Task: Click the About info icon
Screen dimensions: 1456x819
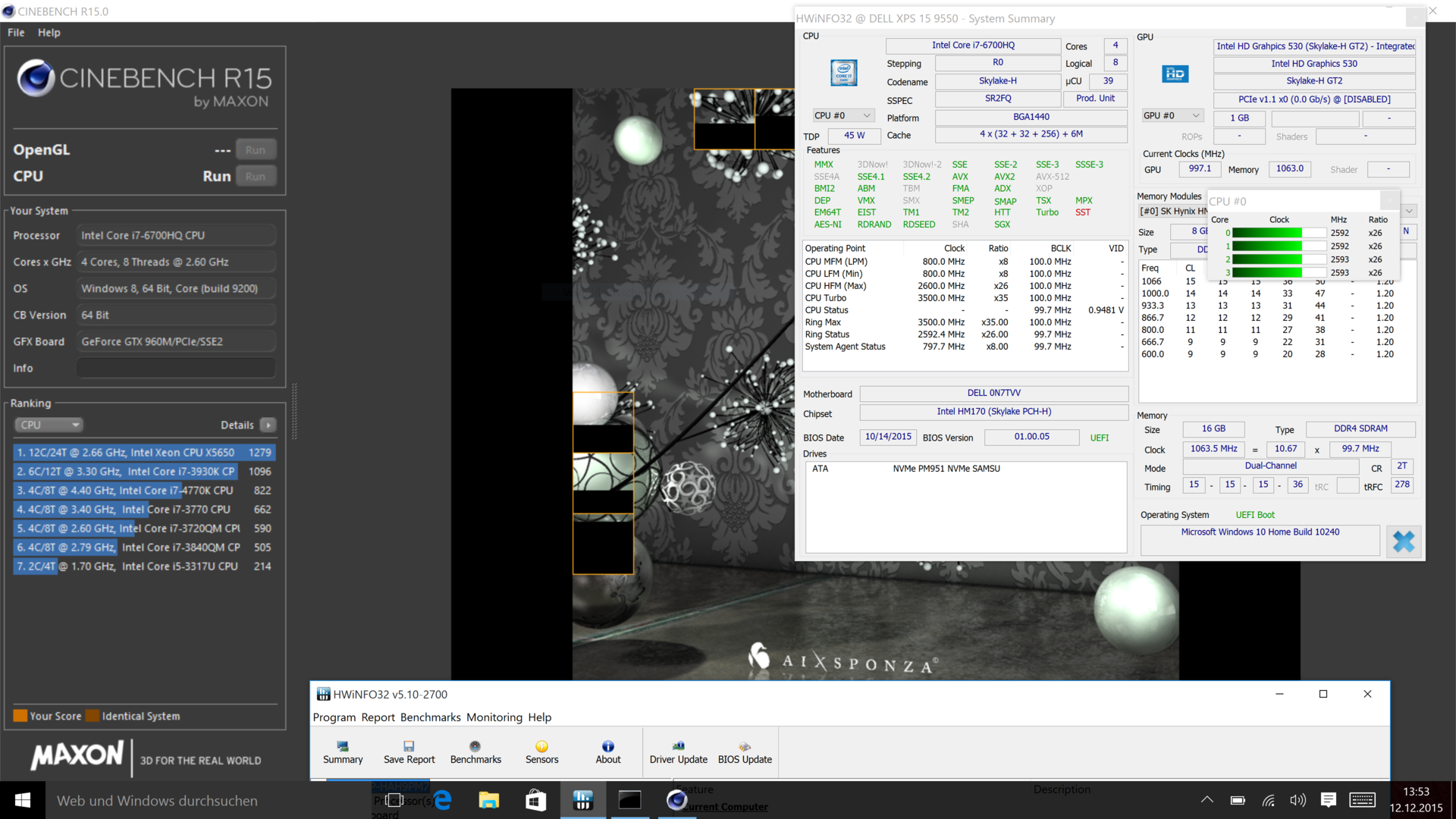Action: tap(607, 752)
